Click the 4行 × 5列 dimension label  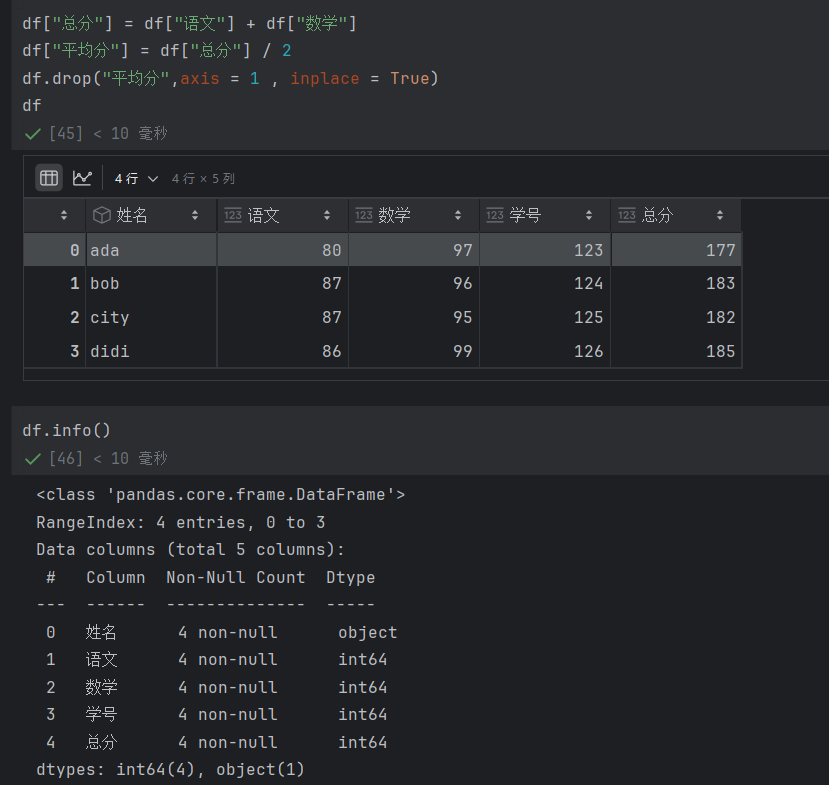[x=203, y=178]
